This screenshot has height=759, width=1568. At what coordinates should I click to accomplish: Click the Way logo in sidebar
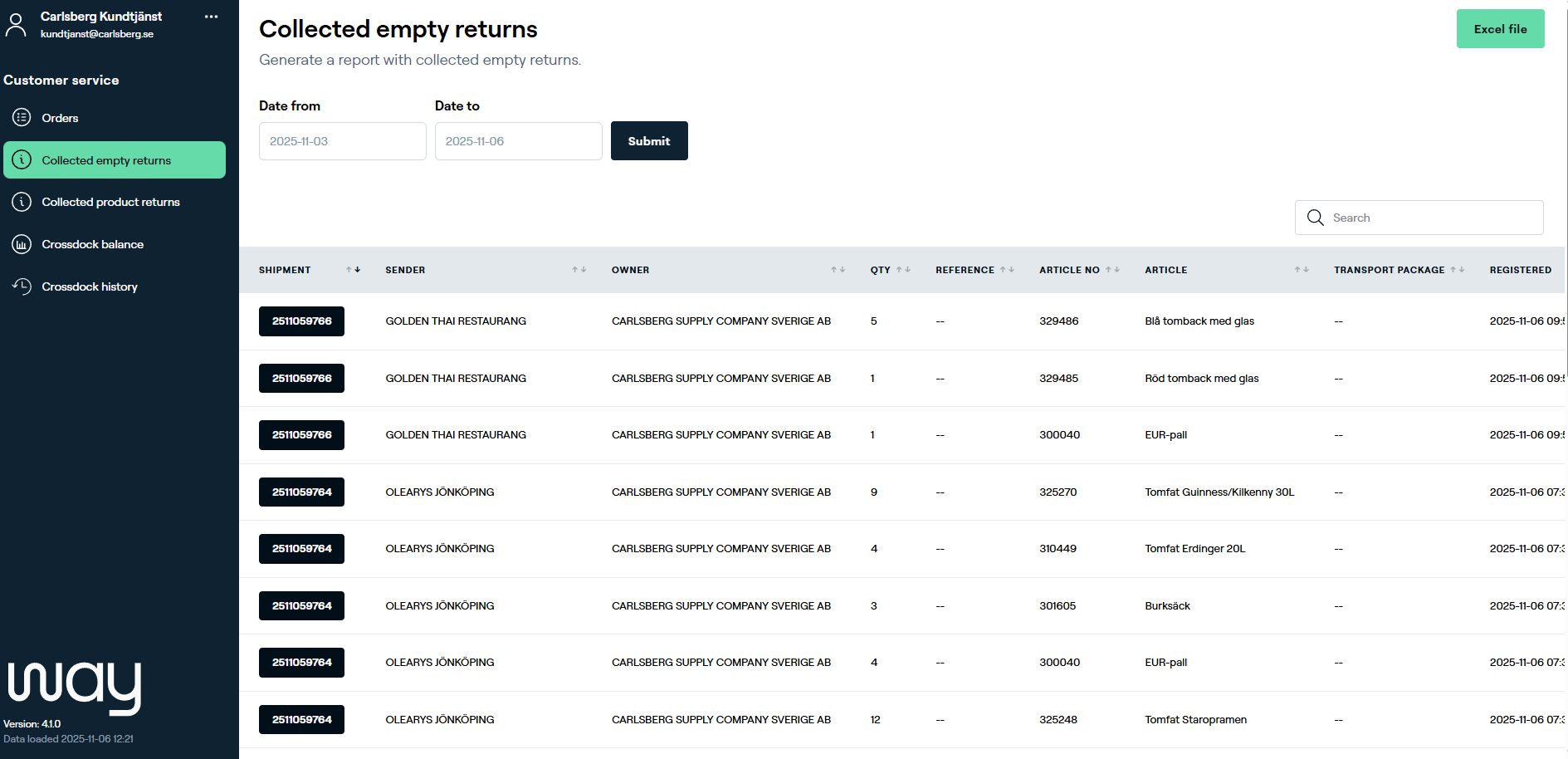click(x=75, y=687)
